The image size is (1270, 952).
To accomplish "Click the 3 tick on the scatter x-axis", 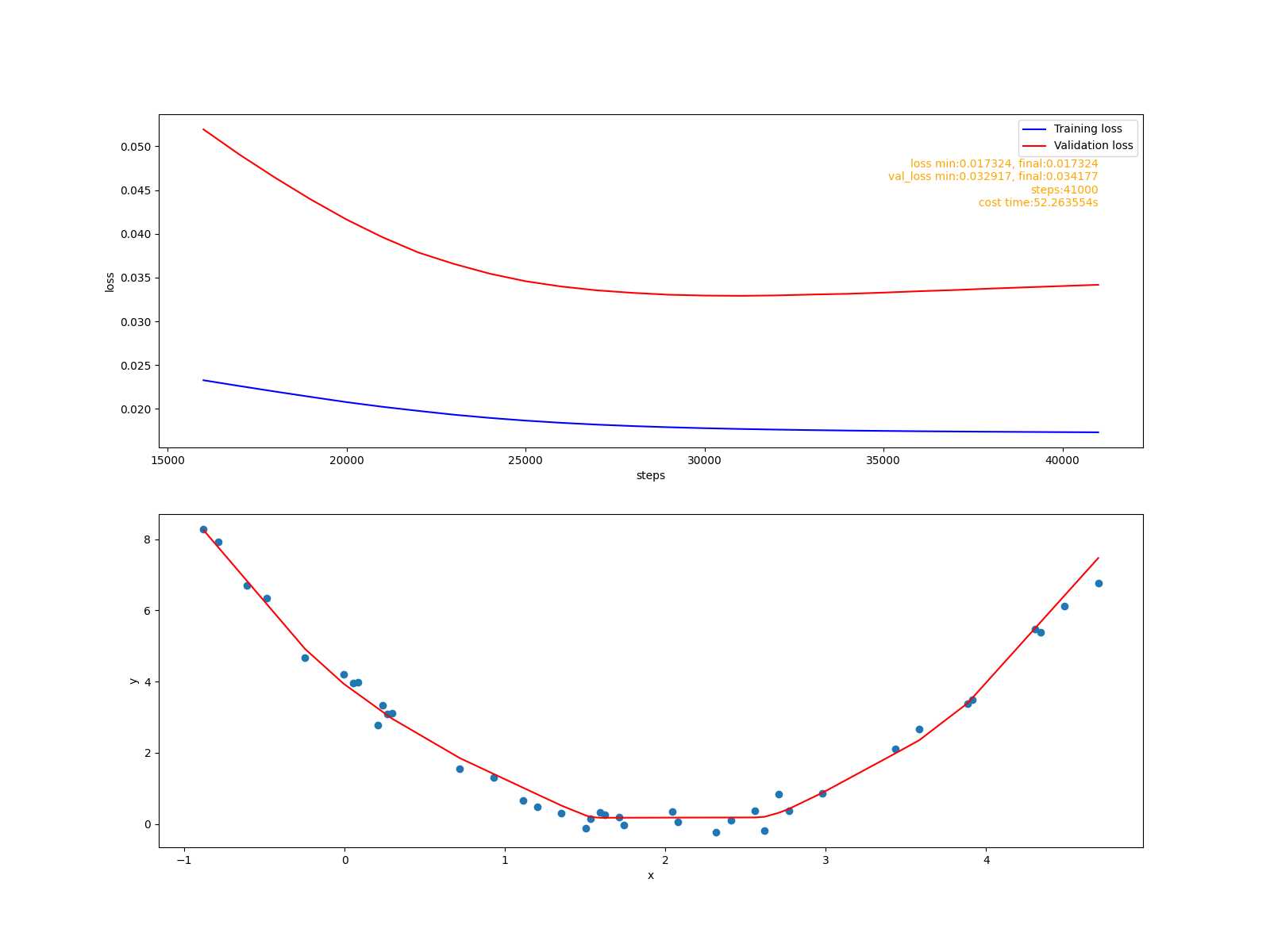I will pyautogui.click(x=825, y=860).
